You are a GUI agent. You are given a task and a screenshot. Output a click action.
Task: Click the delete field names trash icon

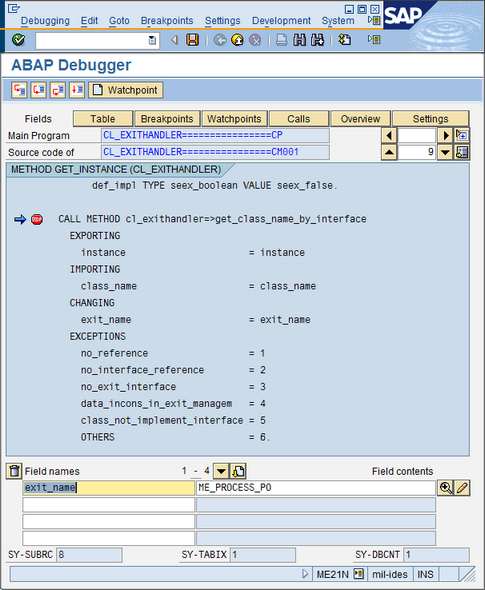14,471
